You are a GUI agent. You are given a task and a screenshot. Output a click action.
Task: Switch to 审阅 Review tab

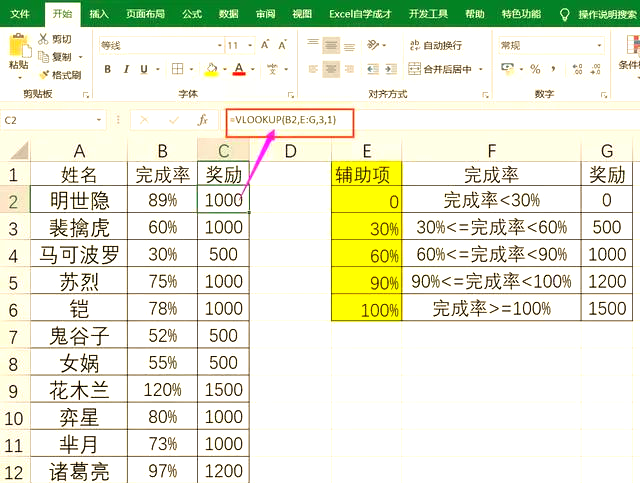(x=265, y=14)
